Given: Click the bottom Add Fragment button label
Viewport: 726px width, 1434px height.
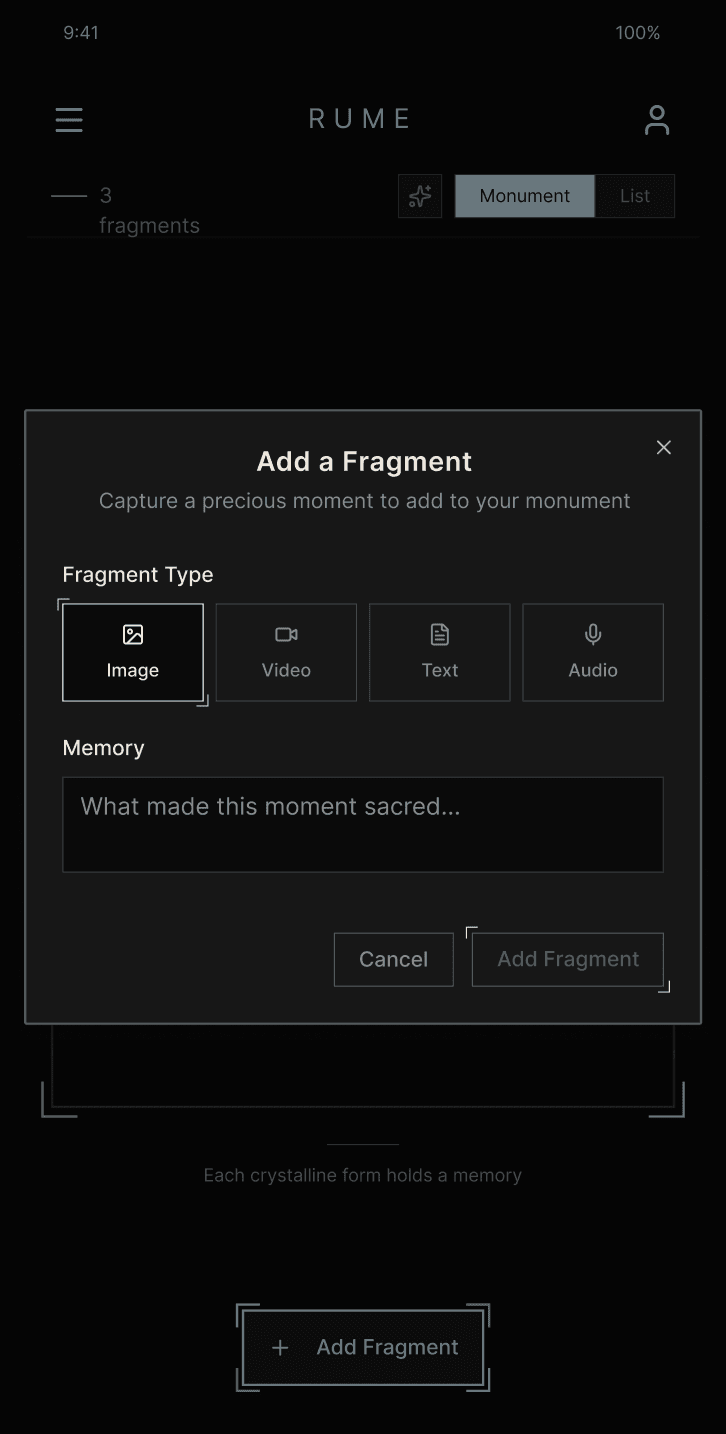Looking at the screenshot, I should tap(387, 1348).
